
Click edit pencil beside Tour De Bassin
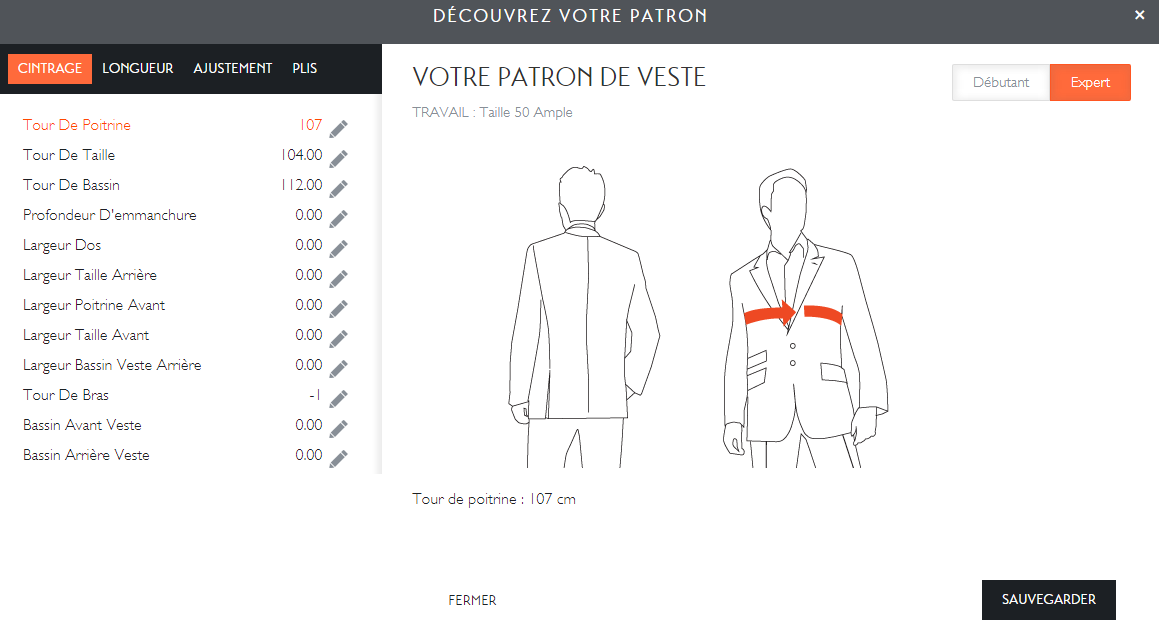[338, 188]
